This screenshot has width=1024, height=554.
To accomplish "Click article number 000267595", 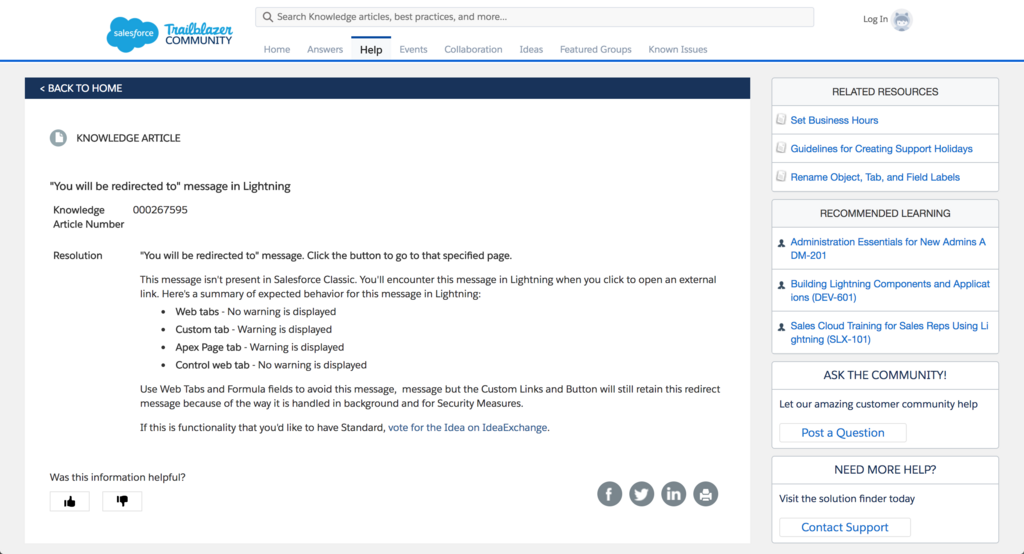I will (x=160, y=210).
